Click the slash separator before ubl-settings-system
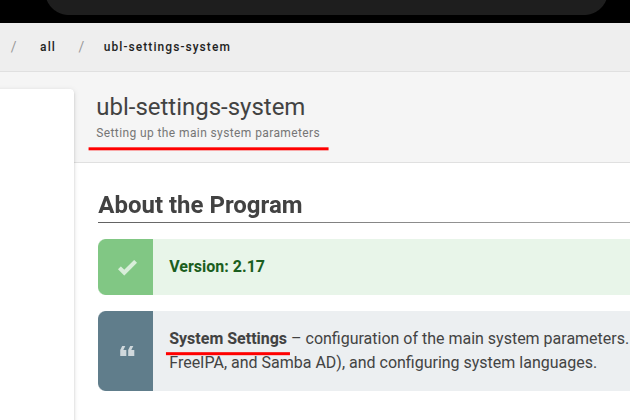The image size is (630, 420). click(81, 47)
